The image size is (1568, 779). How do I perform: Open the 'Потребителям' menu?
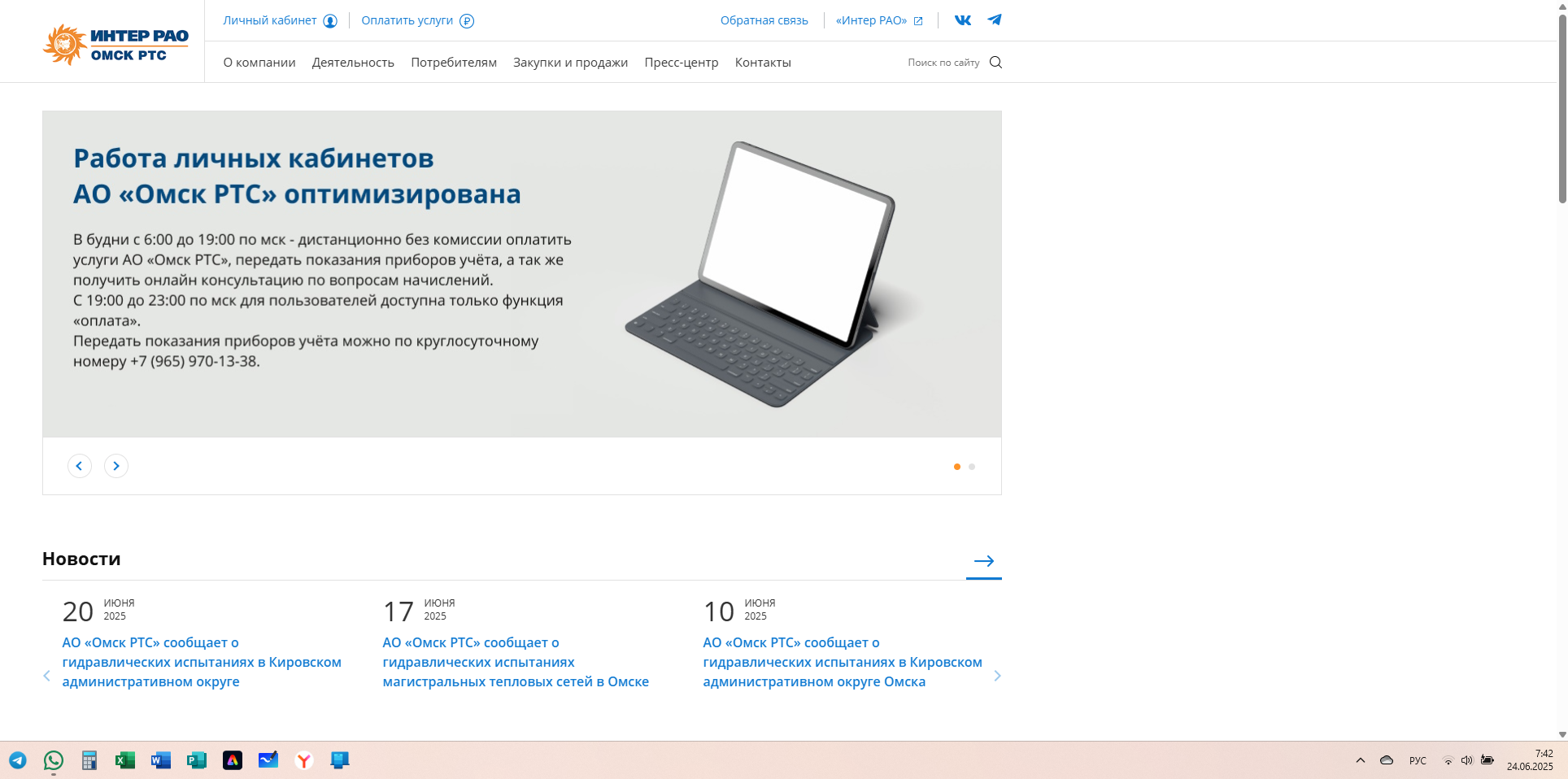(x=454, y=63)
